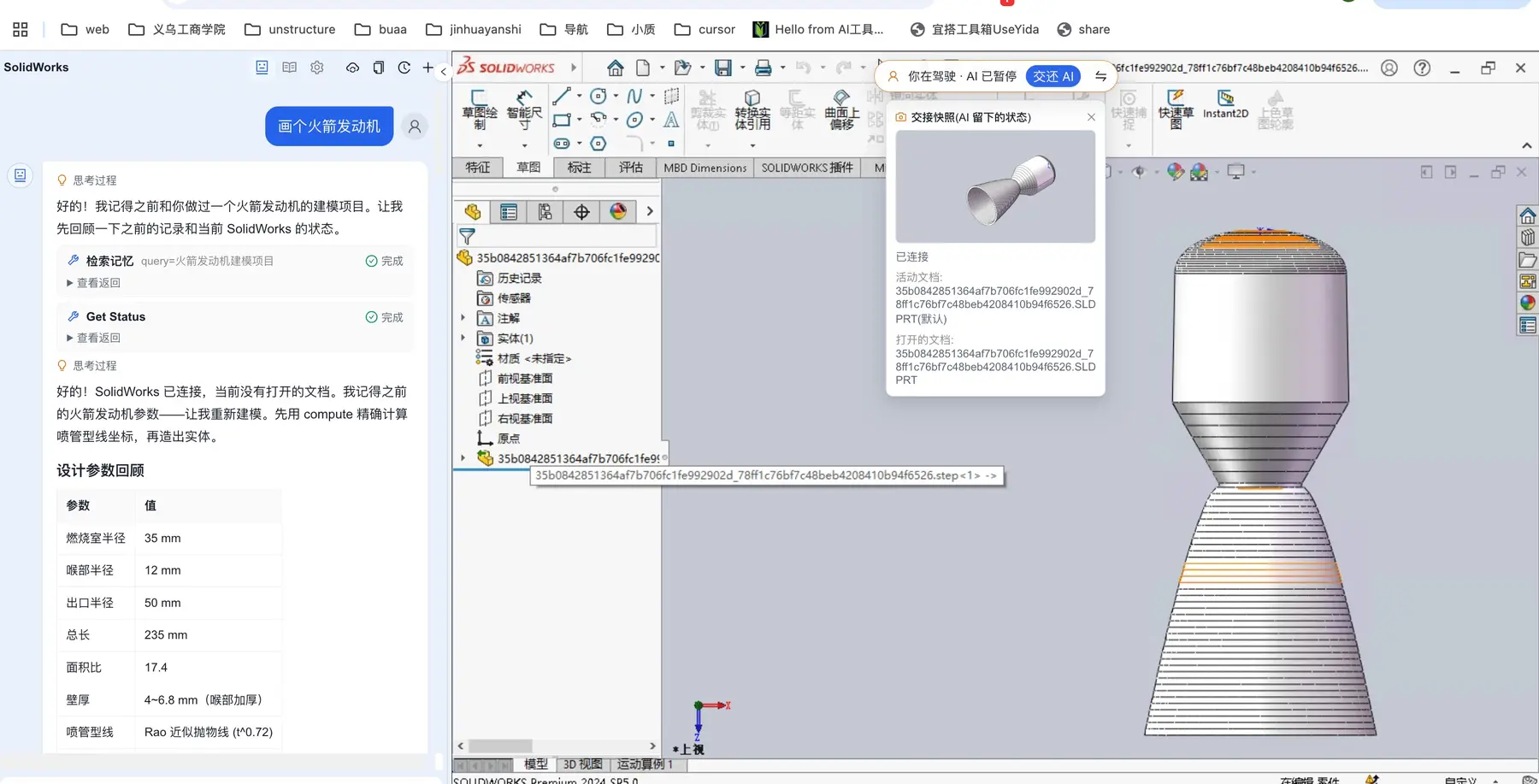Create a new SolidWorks document
The width and height of the screenshot is (1539, 784).
coord(643,68)
